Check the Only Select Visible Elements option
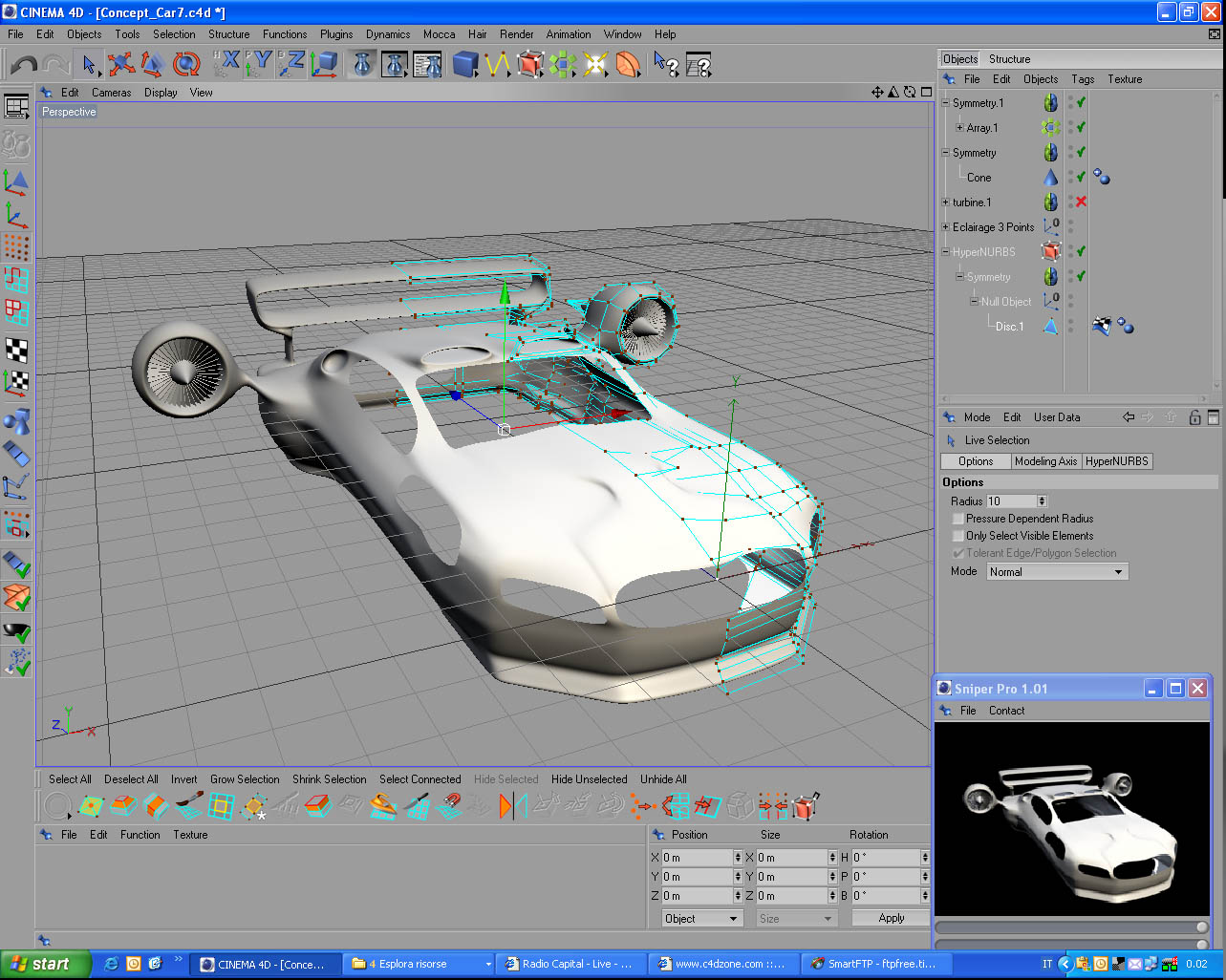The height and width of the screenshot is (980, 1226). click(957, 536)
